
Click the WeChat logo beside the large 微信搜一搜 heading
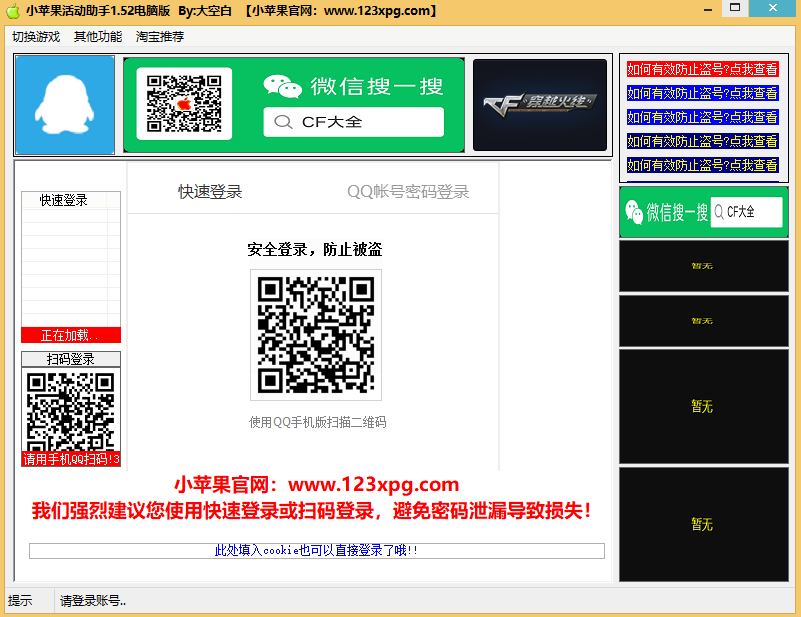tap(282, 86)
